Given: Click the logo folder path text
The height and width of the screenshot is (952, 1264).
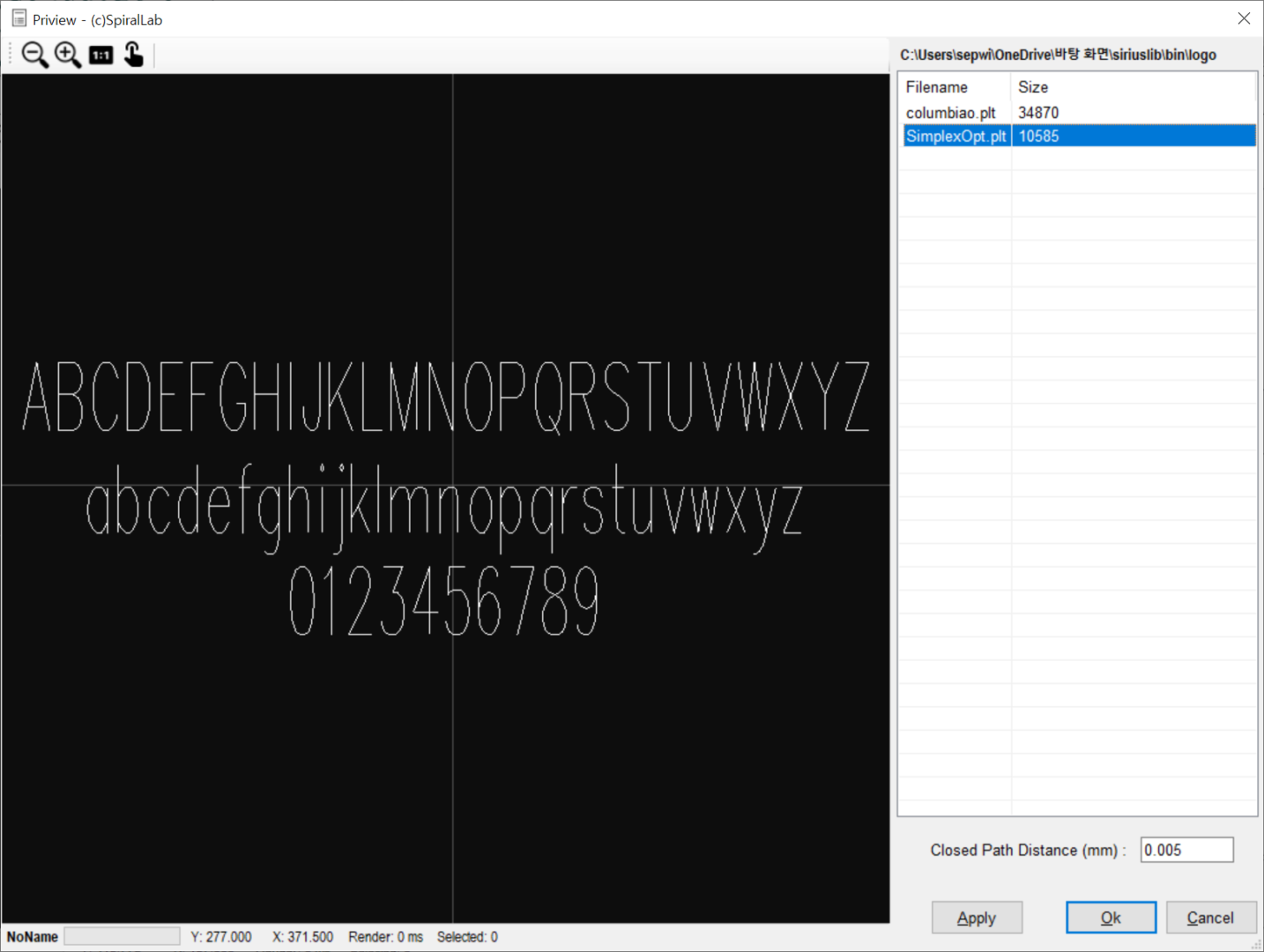Looking at the screenshot, I should point(1058,55).
